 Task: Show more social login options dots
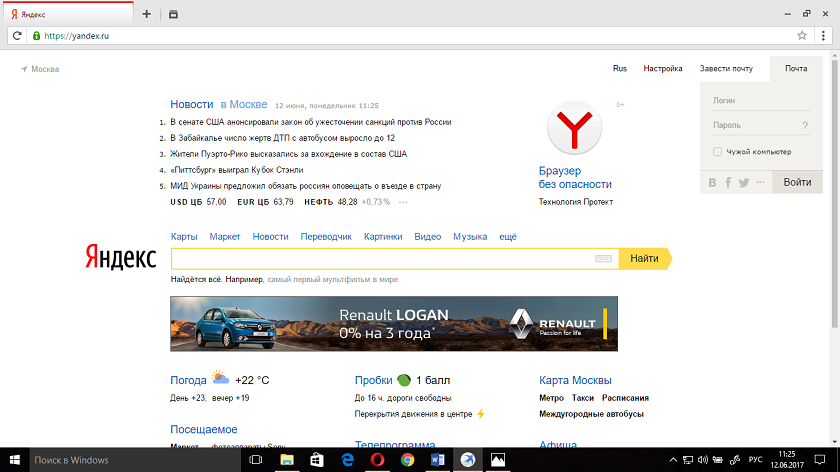coord(760,182)
